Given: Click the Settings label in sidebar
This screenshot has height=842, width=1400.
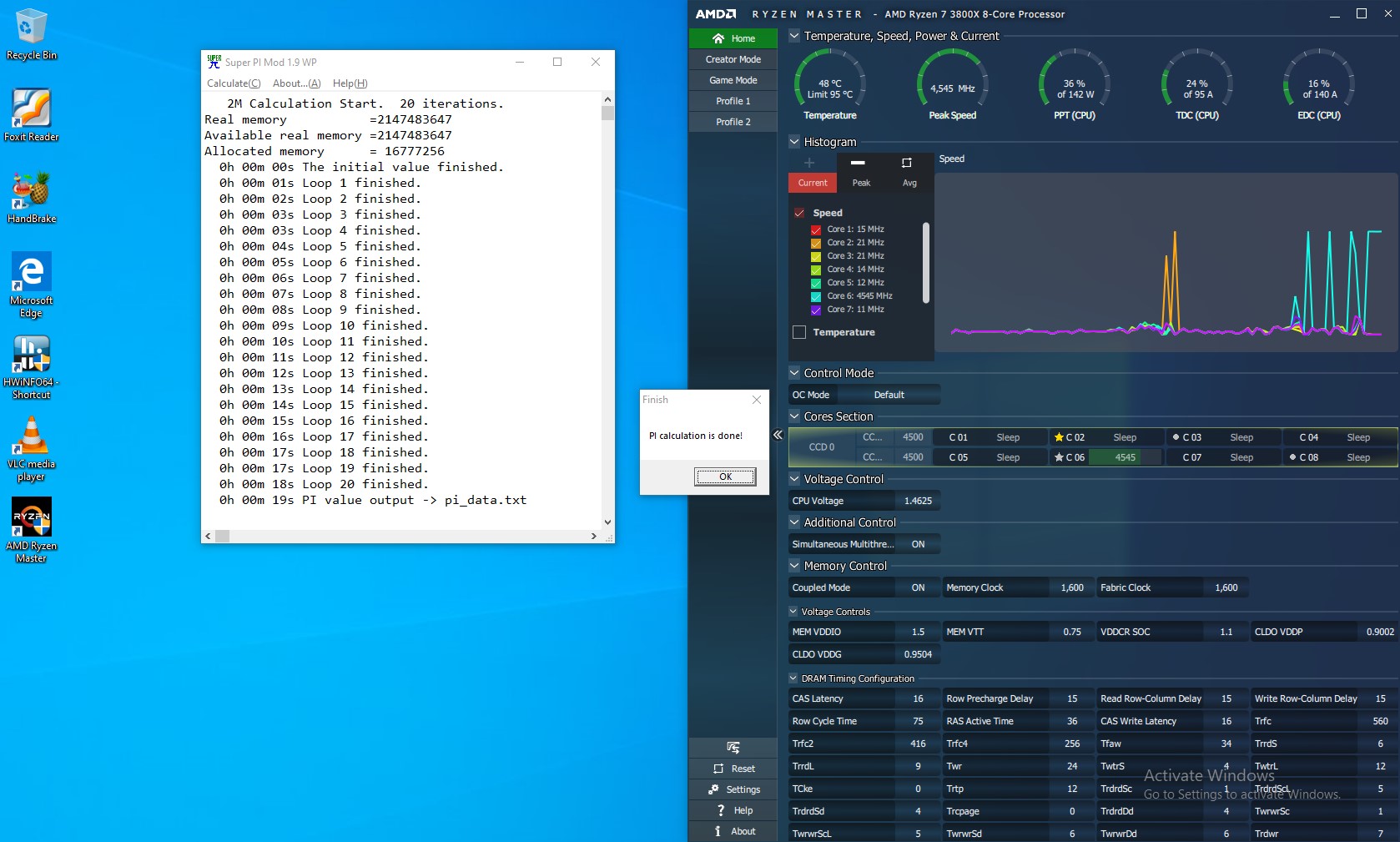Looking at the screenshot, I should click(x=743, y=789).
